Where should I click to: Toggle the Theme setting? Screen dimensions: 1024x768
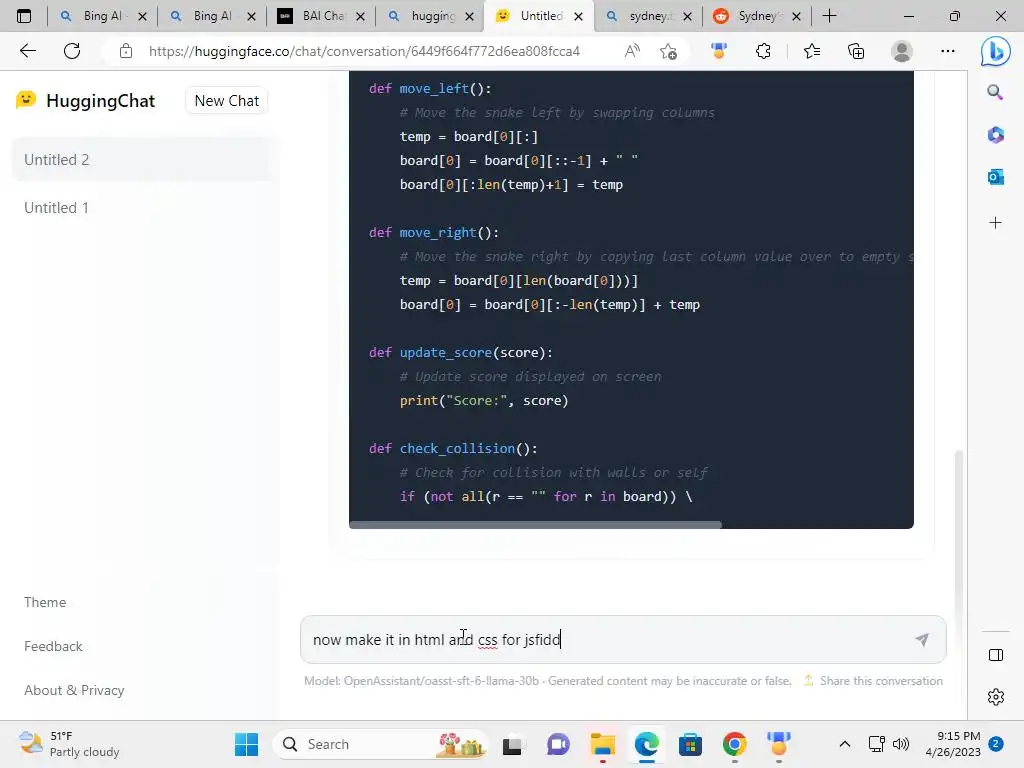coord(45,602)
